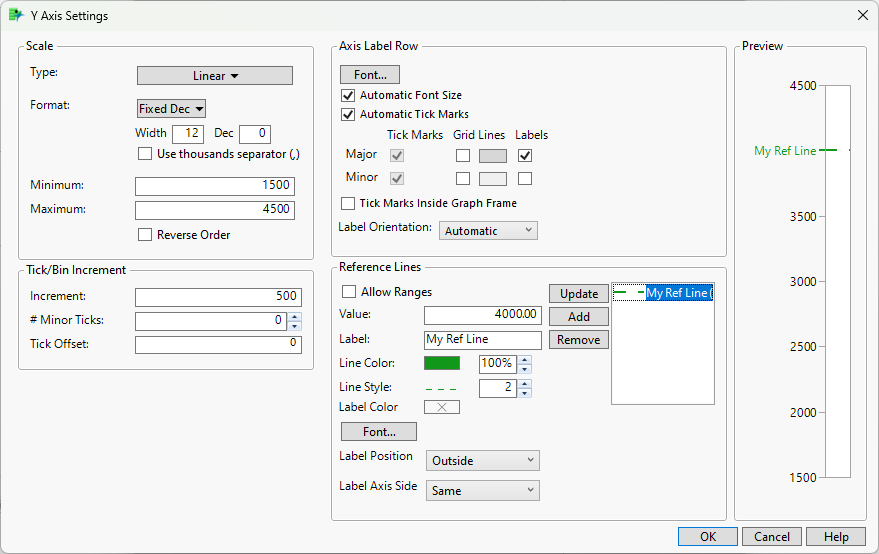The width and height of the screenshot is (879, 554).
Task: Decrease the line width with down arrow
Action: tap(525, 393)
